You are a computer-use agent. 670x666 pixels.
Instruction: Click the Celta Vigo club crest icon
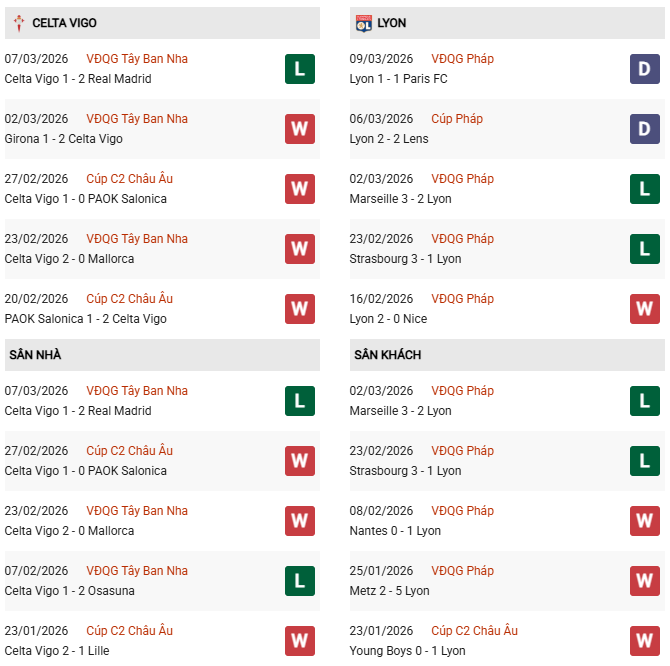(x=18, y=23)
